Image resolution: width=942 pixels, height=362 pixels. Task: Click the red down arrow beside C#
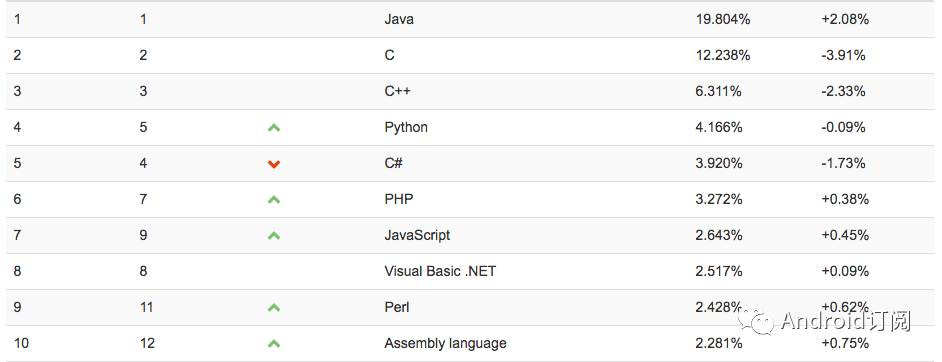274,164
